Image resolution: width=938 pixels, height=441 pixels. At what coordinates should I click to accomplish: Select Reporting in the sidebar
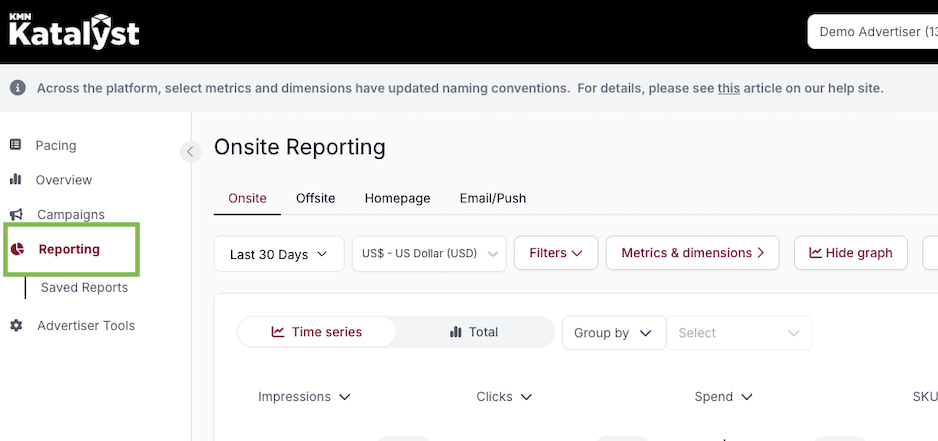click(x=69, y=249)
